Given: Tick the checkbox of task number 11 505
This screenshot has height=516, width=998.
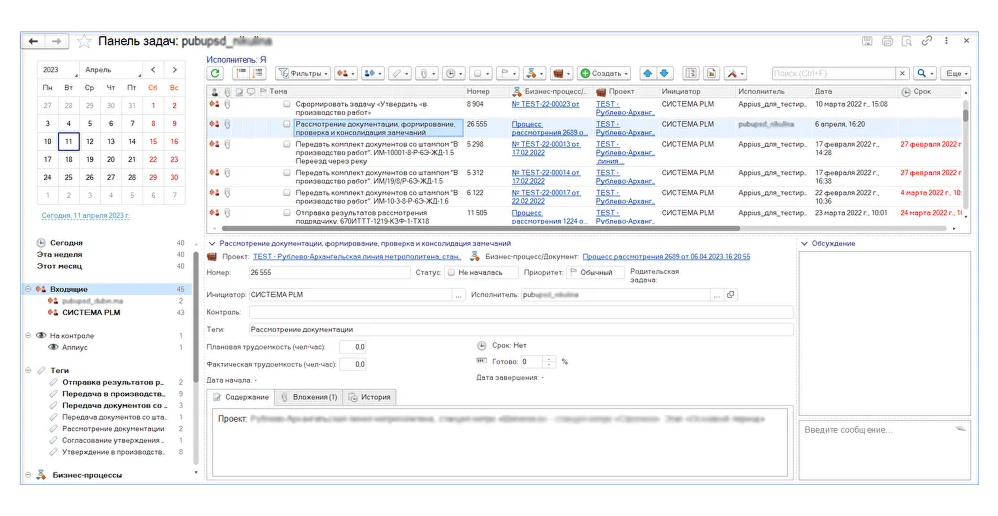Looking at the screenshot, I should pos(287,213).
